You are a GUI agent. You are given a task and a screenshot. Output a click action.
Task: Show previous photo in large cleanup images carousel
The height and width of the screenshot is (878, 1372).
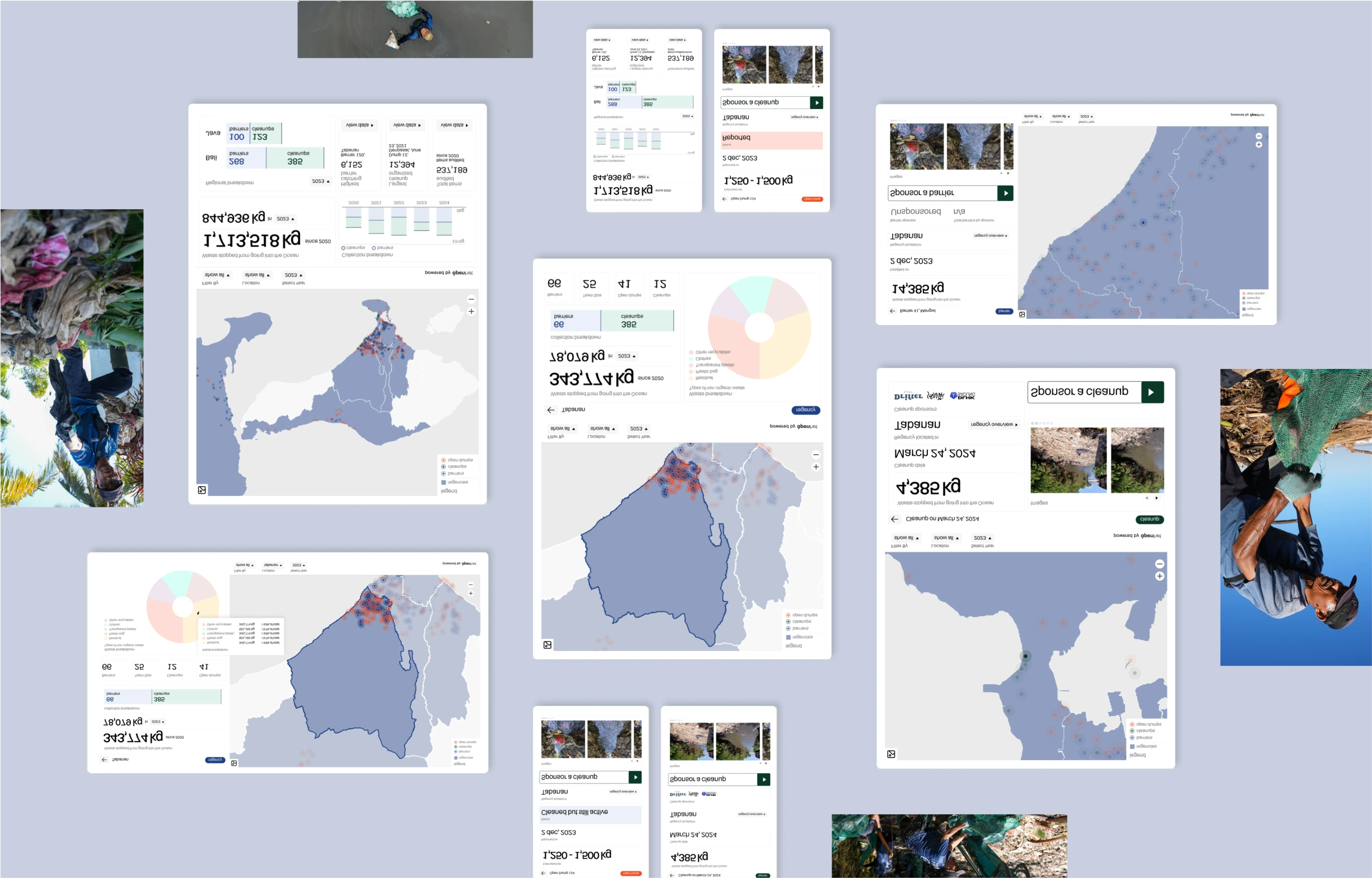(1146, 498)
